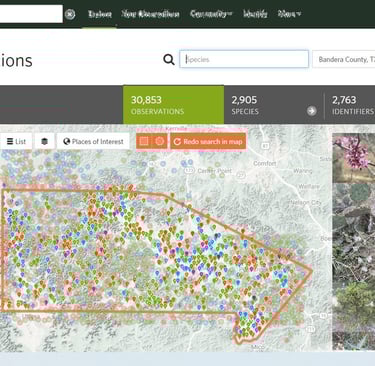Go to Your Observations in nav bar
Screen dimensions: 375x366
coord(150,14)
